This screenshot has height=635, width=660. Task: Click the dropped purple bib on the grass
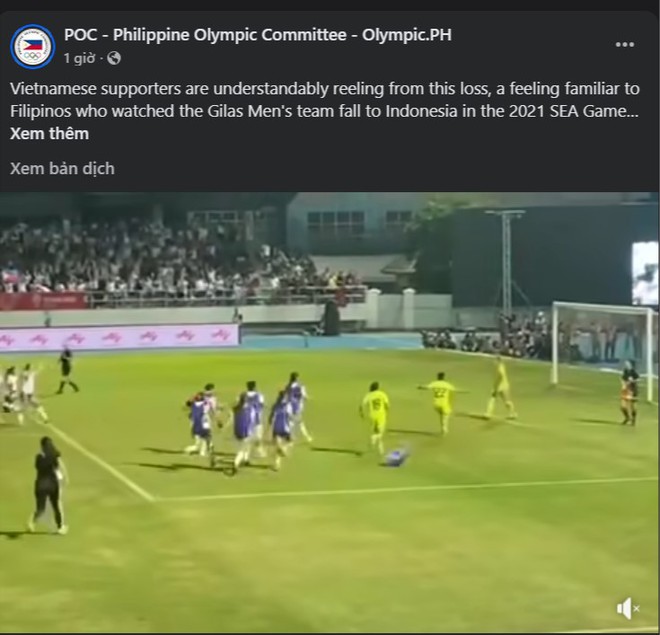click(396, 456)
